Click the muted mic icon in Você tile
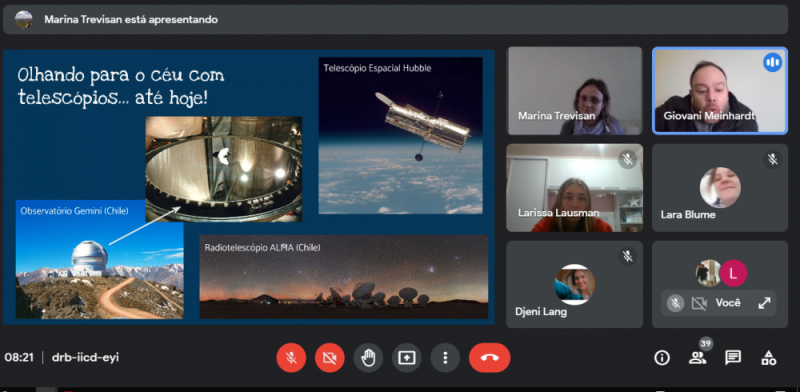800x392 pixels. click(x=676, y=303)
